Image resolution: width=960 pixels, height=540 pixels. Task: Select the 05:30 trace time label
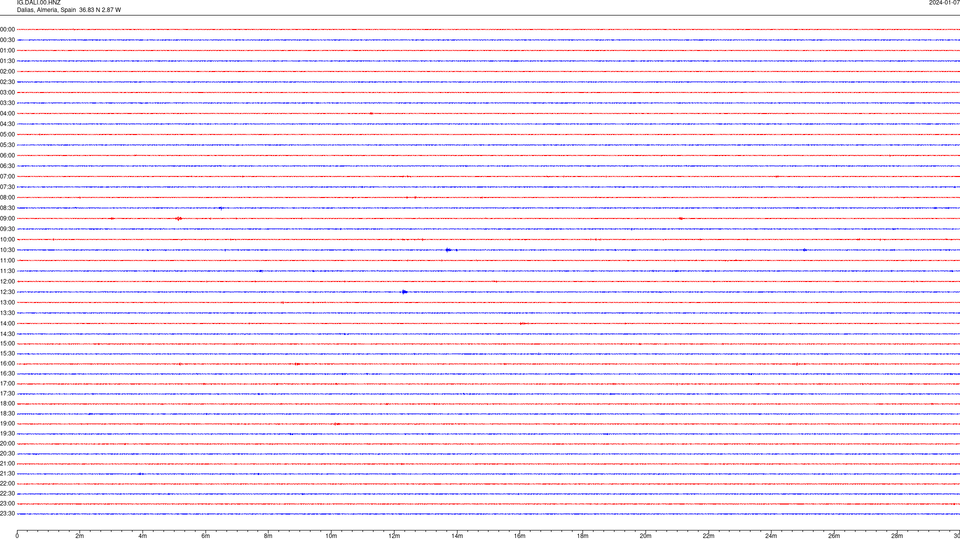click(x=7, y=145)
